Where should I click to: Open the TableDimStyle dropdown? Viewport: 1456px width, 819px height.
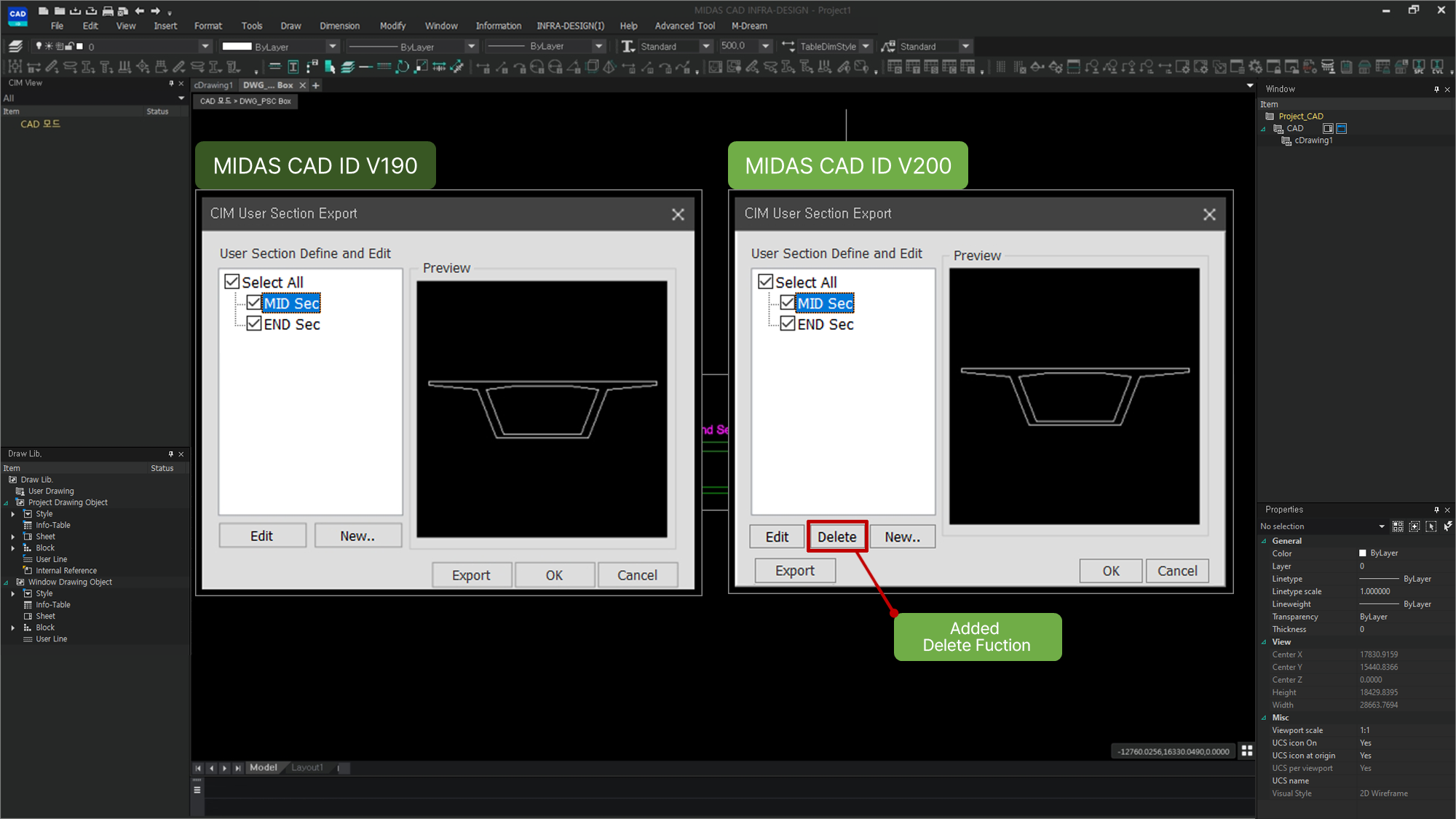coord(866,46)
